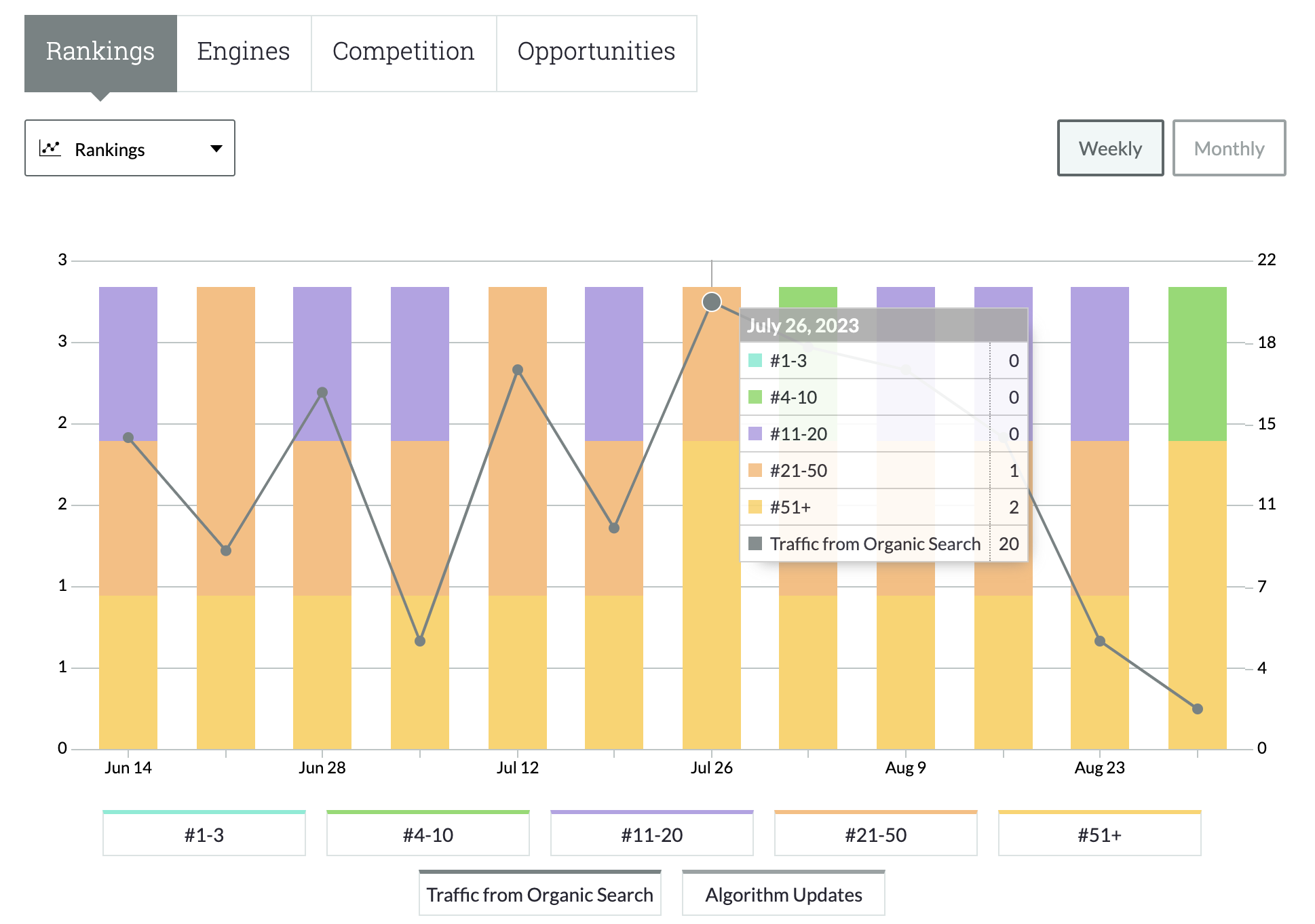Viewport: 1315px width, 924px height.
Task: Select the Opportunities tab
Action: click(596, 51)
